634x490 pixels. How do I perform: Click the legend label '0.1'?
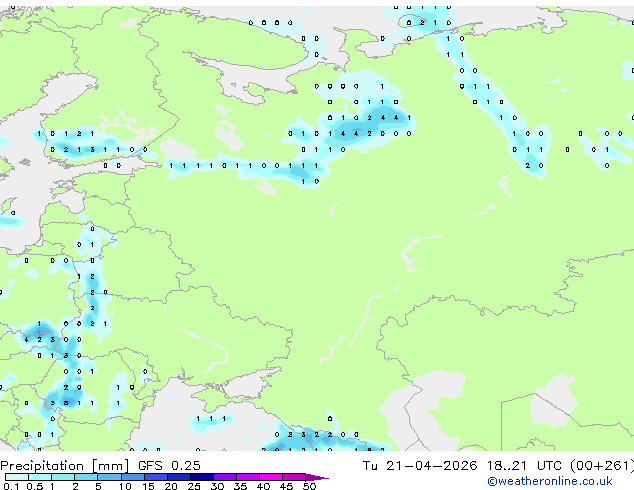point(11,486)
